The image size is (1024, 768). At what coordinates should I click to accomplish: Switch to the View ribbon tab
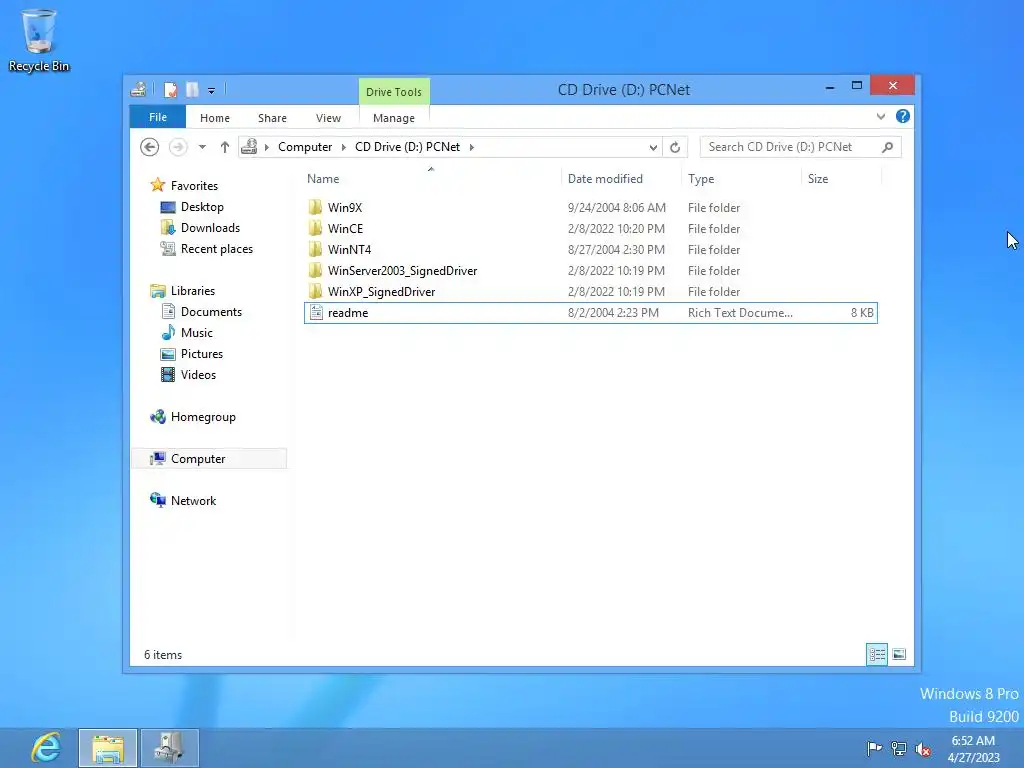[328, 118]
